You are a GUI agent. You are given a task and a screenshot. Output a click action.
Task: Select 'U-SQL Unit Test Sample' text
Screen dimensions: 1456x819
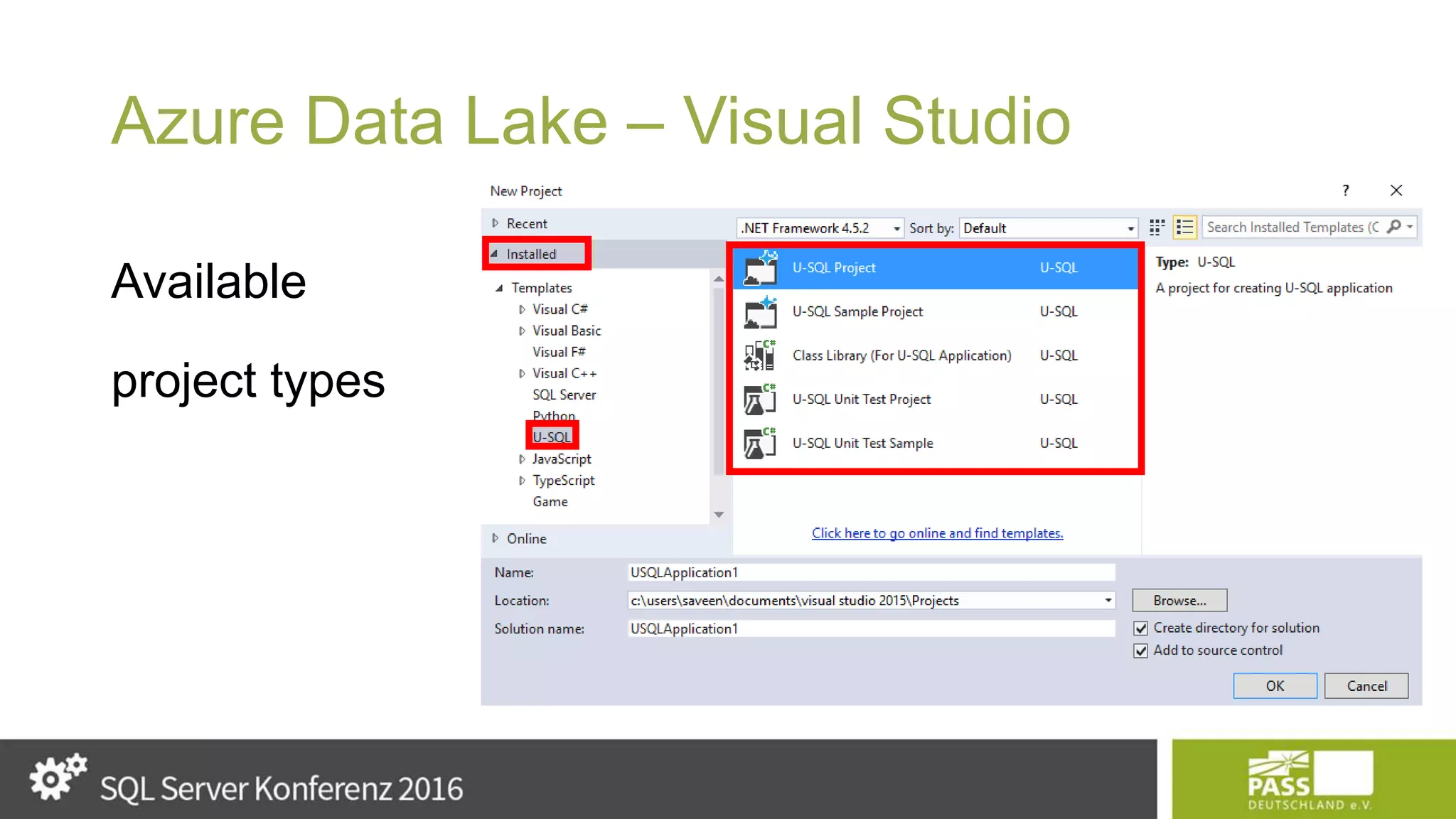[x=863, y=443]
